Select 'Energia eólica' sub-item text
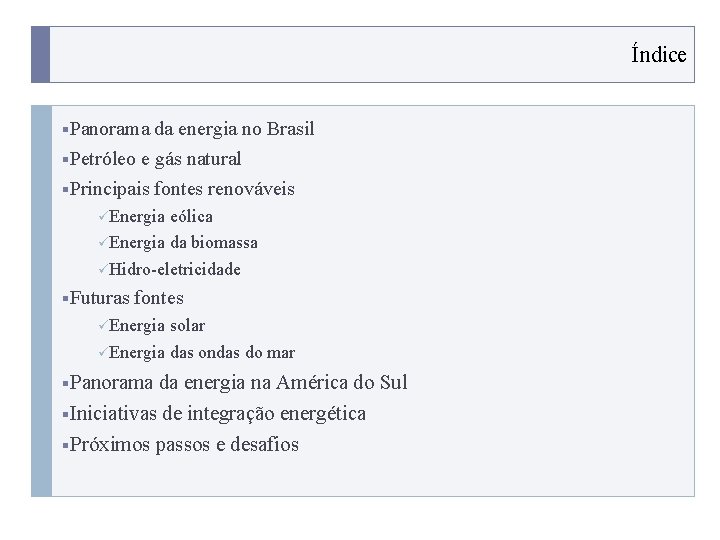This screenshot has width=720, height=540. pos(161,217)
